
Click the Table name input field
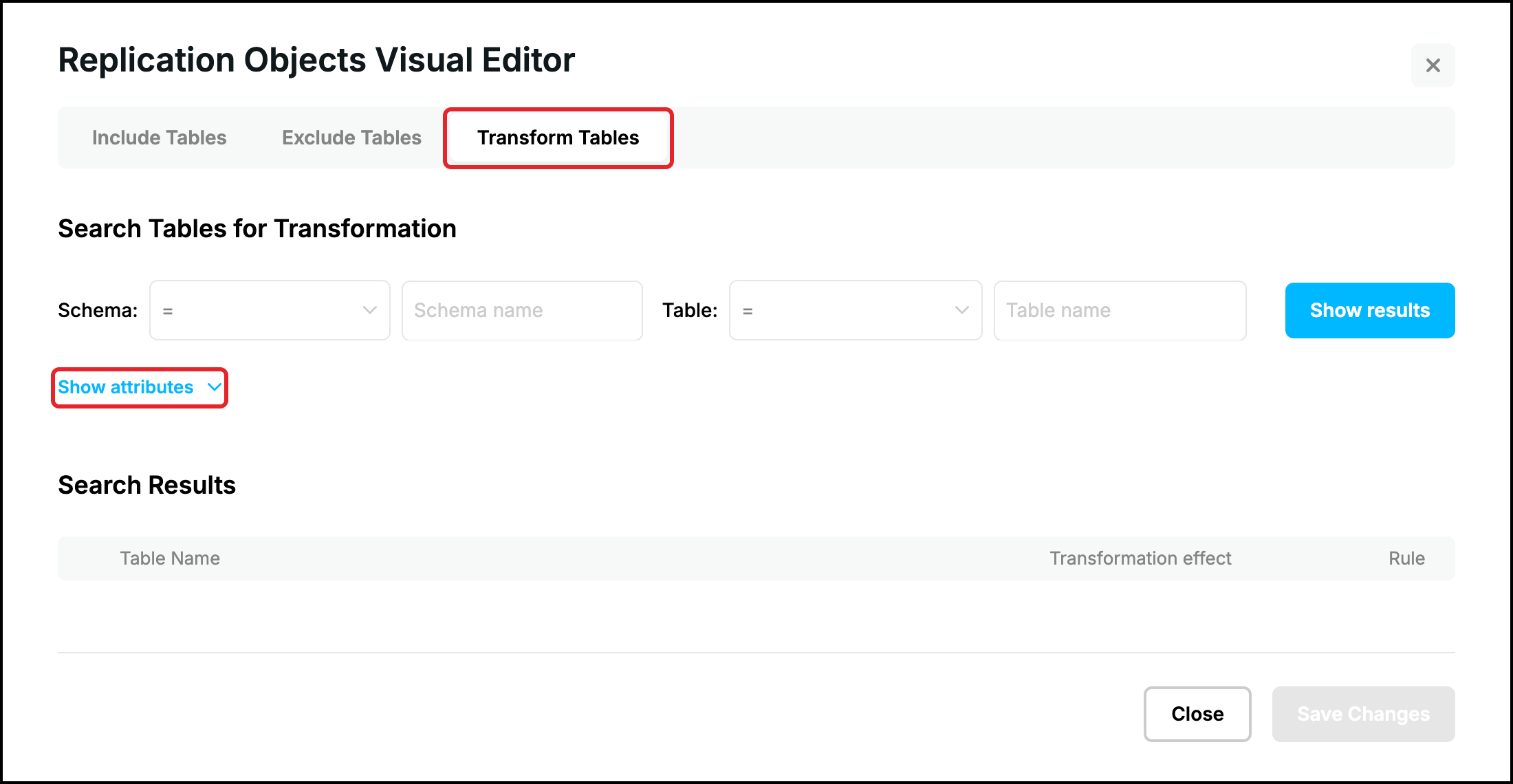click(1120, 310)
